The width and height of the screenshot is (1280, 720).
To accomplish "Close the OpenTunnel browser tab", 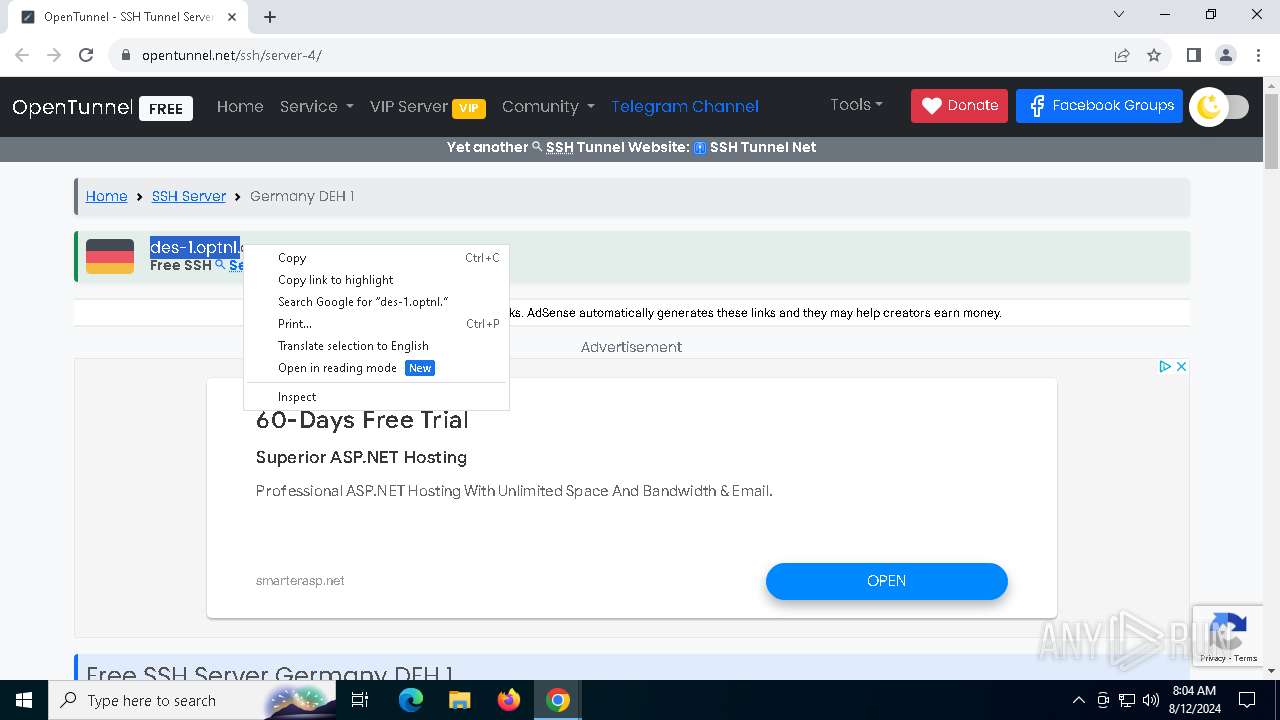I will click(x=232, y=17).
